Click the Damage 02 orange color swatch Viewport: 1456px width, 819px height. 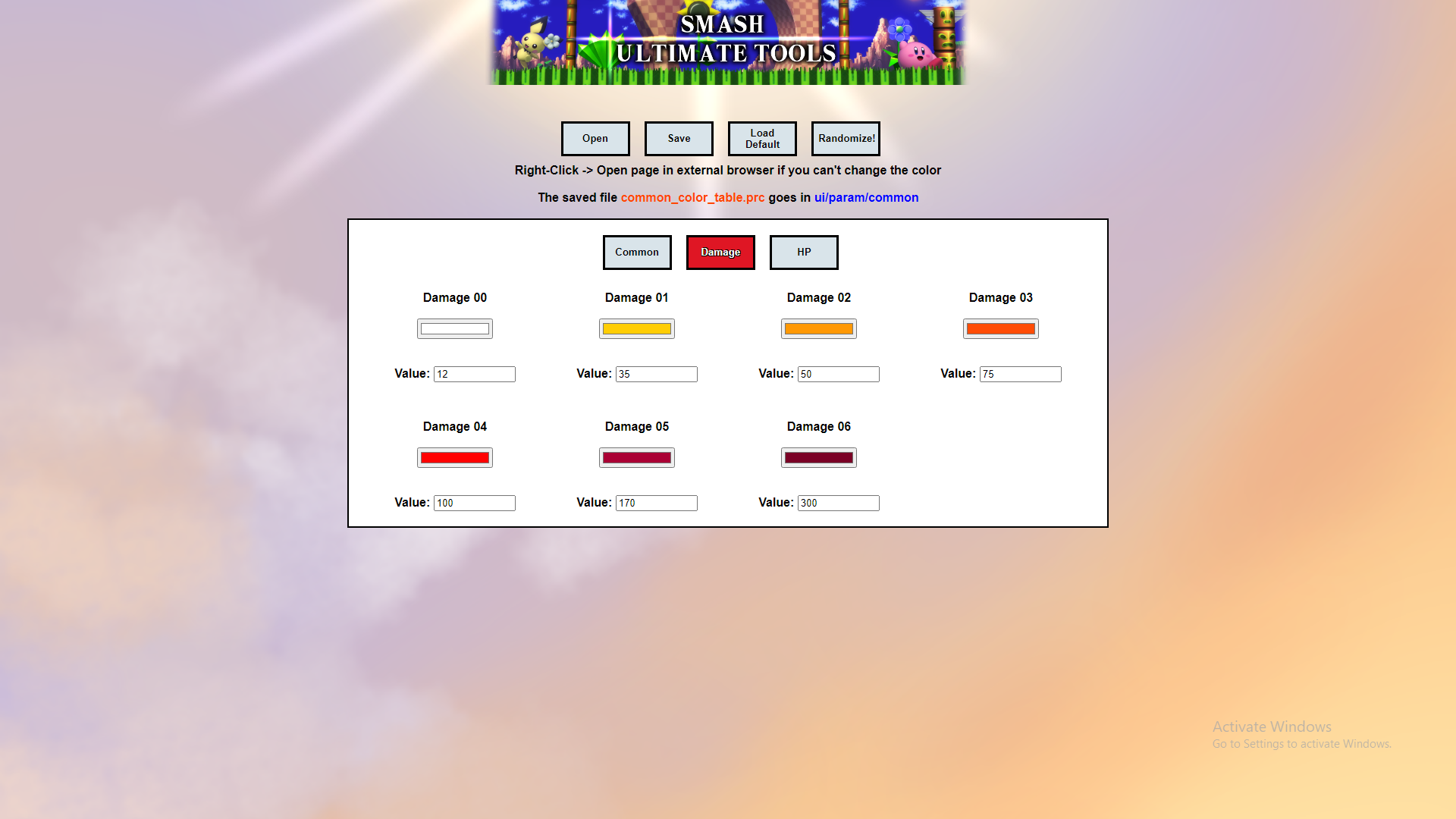click(x=819, y=328)
